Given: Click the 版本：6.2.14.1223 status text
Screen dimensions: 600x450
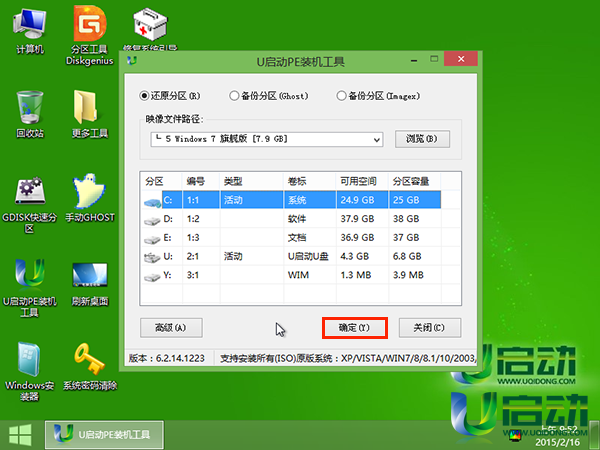Looking at the screenshot, I should pyautogui.click(x=167, y=358).
